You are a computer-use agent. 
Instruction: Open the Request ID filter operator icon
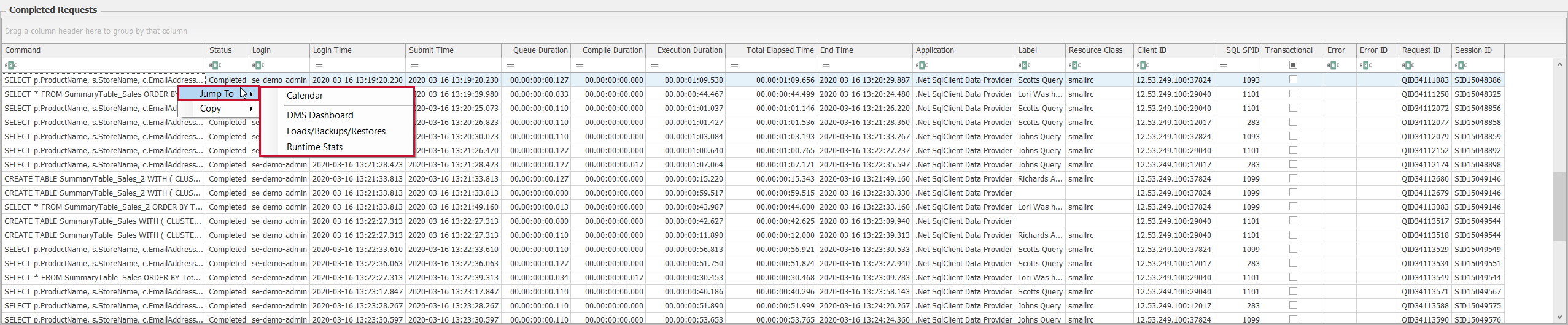tap(1408, 65)
